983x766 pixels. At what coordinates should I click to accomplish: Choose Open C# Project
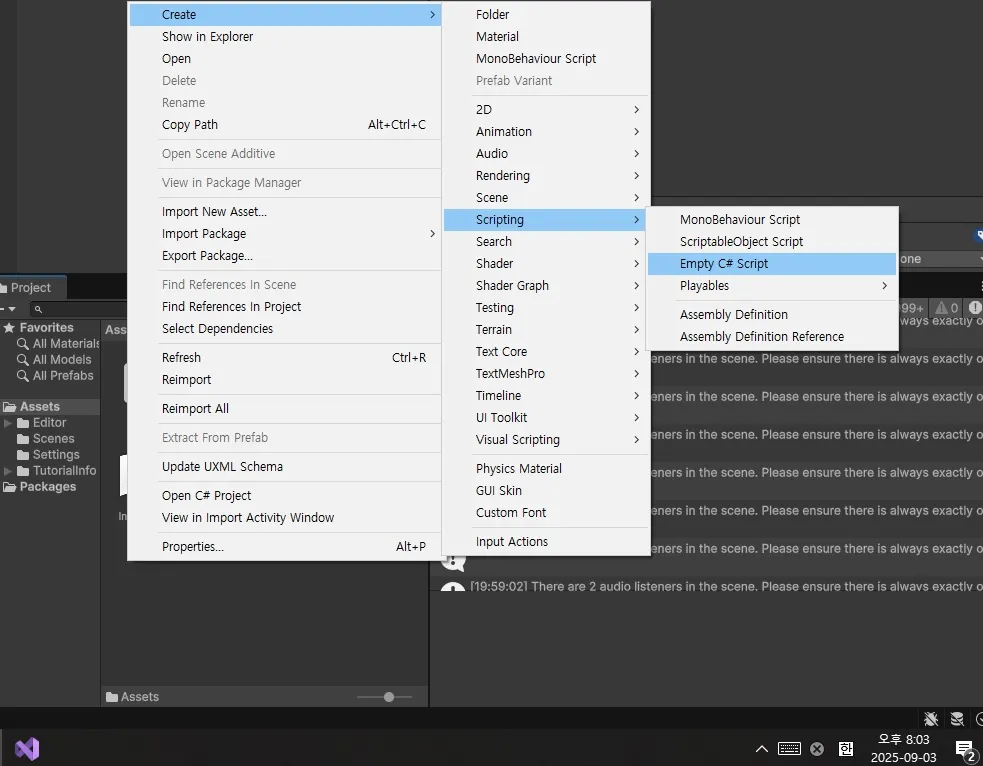coord(285,496)
